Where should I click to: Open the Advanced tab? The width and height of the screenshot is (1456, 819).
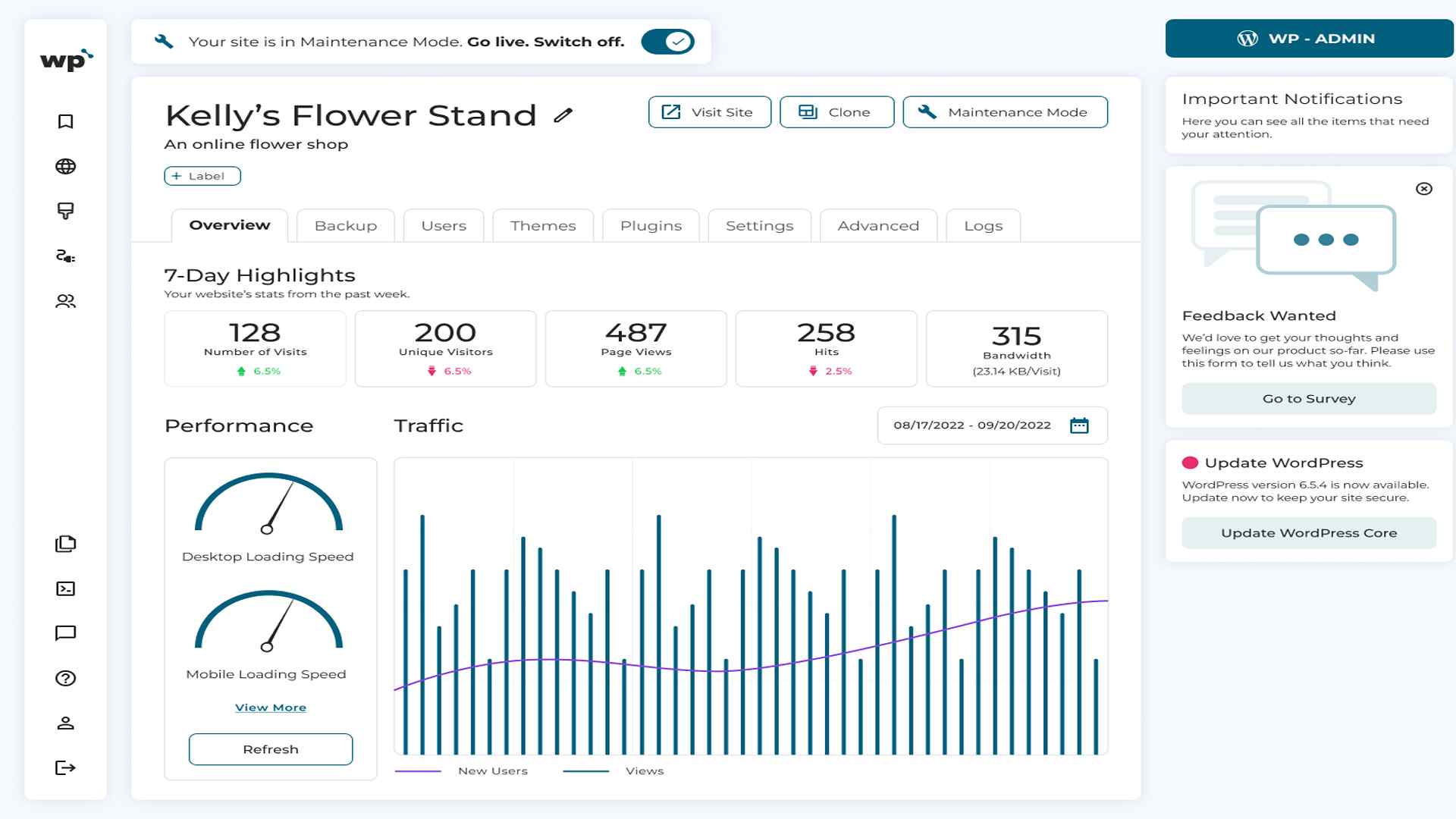click(x=878, y=226)
